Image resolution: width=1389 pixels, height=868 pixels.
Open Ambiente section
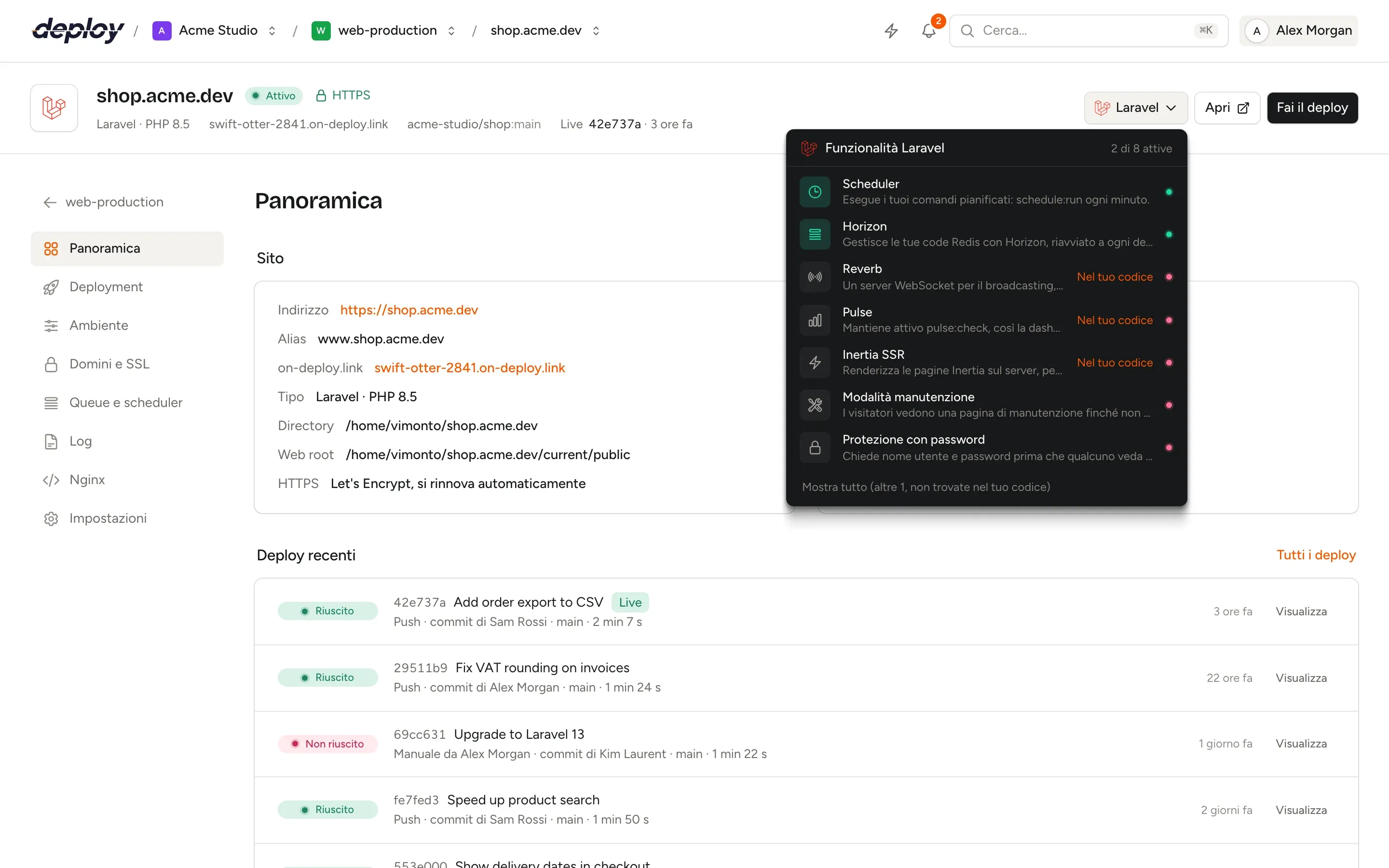pos(127,325)
